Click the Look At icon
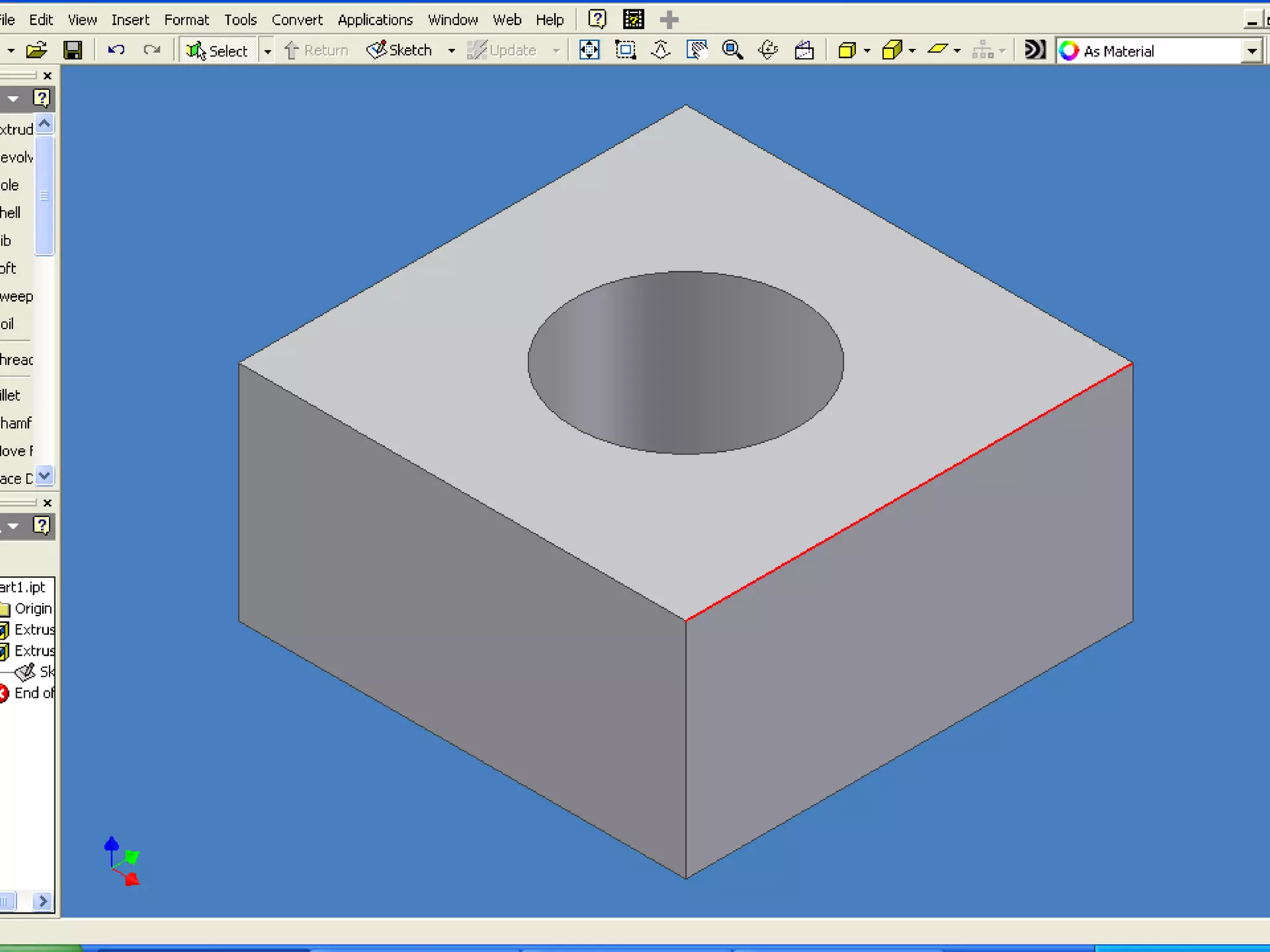 (804, 50)
